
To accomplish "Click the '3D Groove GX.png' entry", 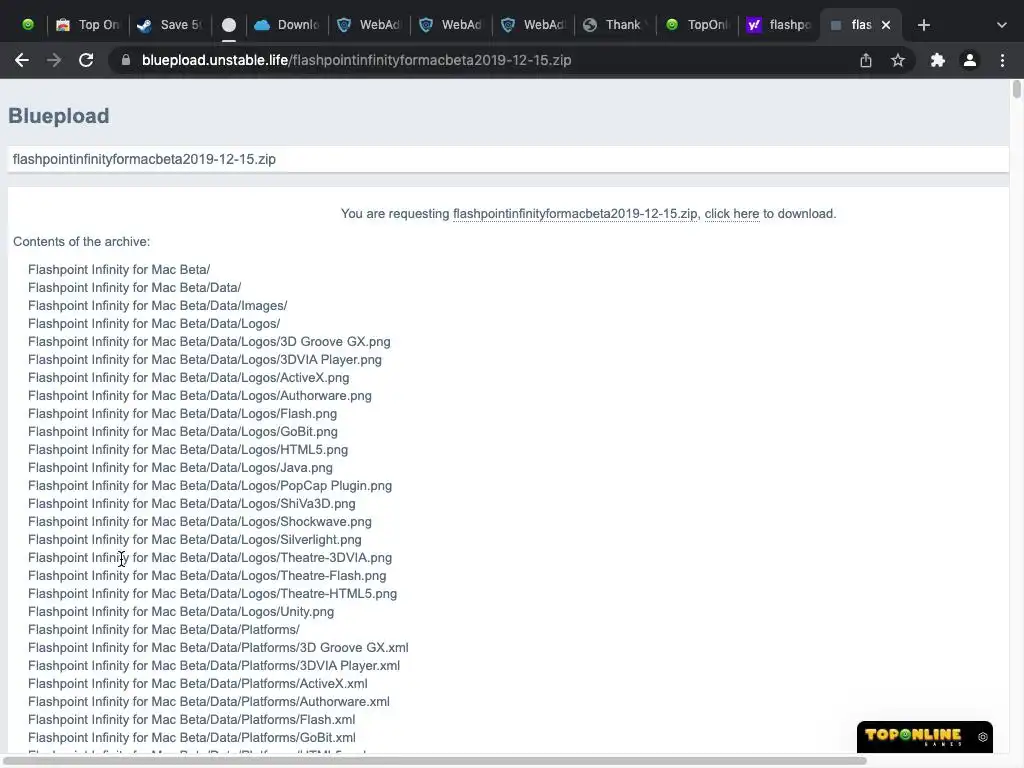I will click(x=209, y=342).
